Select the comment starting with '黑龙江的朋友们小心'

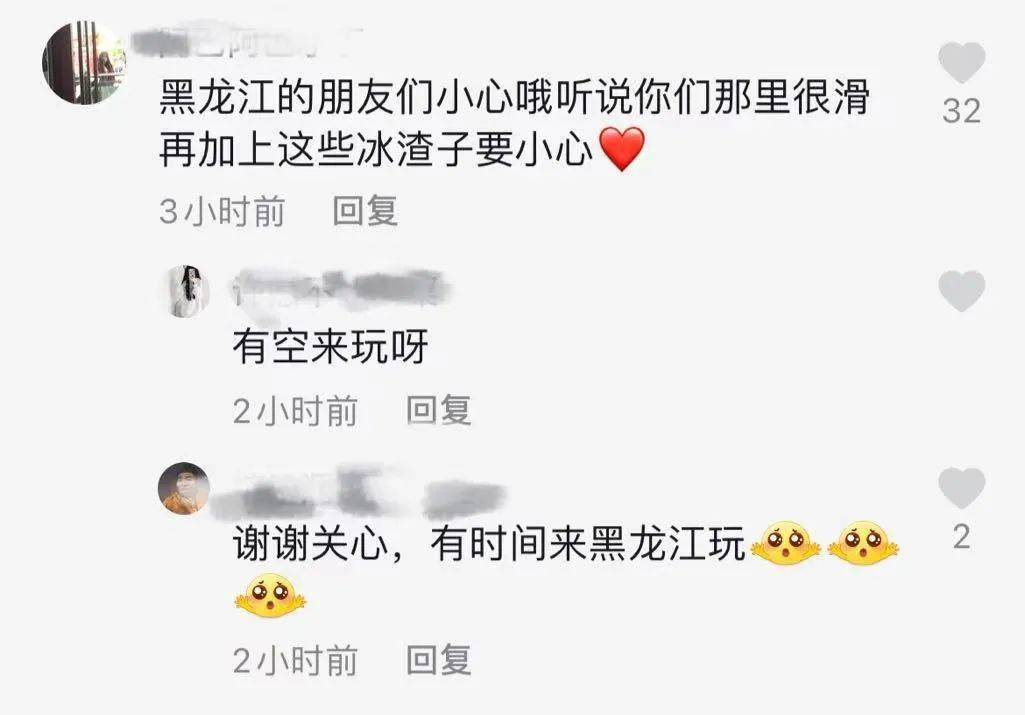coord(514,124)
